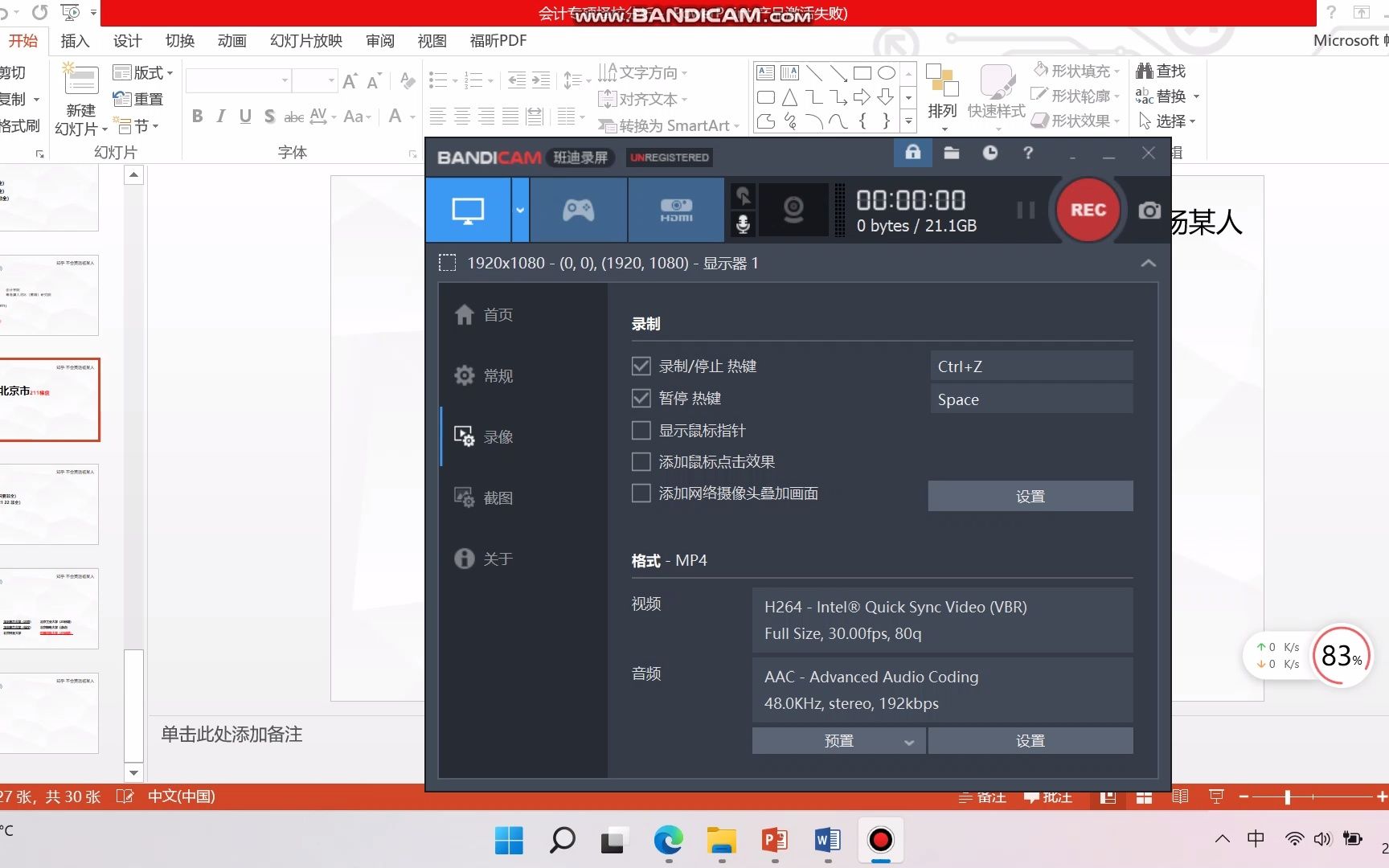This screenshot has height=868, width=1389.
Task: Open the 动画 ribbon tab
Action: (231, 41)
